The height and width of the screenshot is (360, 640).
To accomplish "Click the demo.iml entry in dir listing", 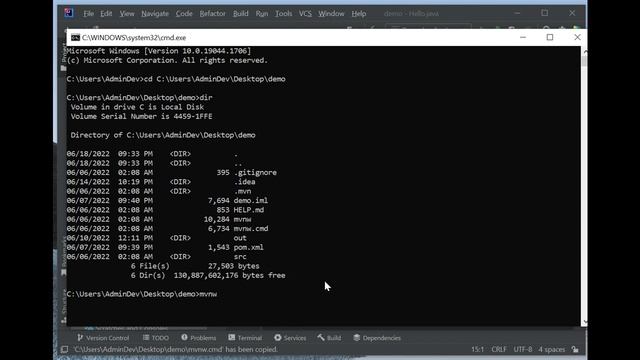I will 251,200.
